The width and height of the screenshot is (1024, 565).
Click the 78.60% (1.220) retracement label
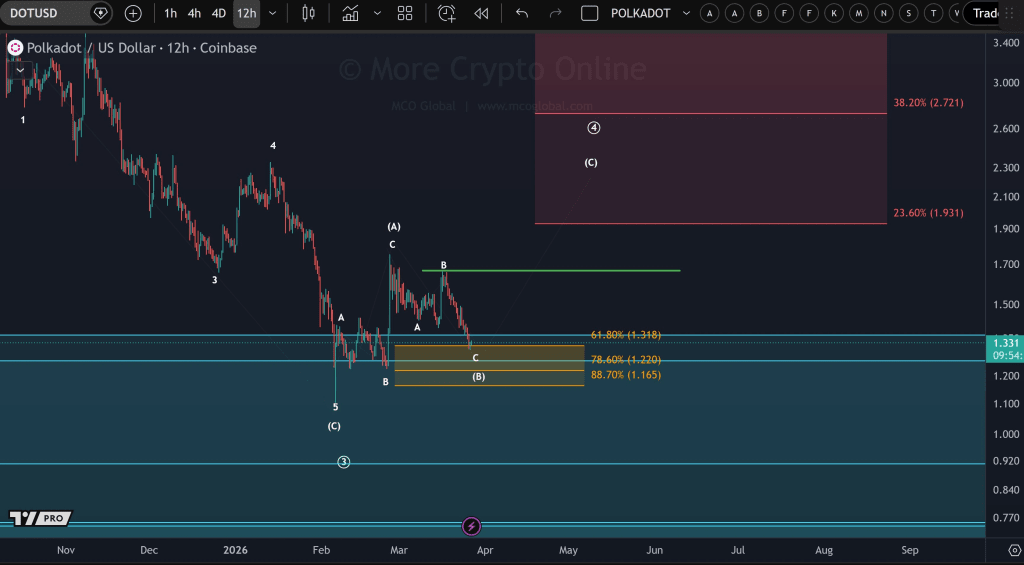pyautogui.click(x=626, y=359)
